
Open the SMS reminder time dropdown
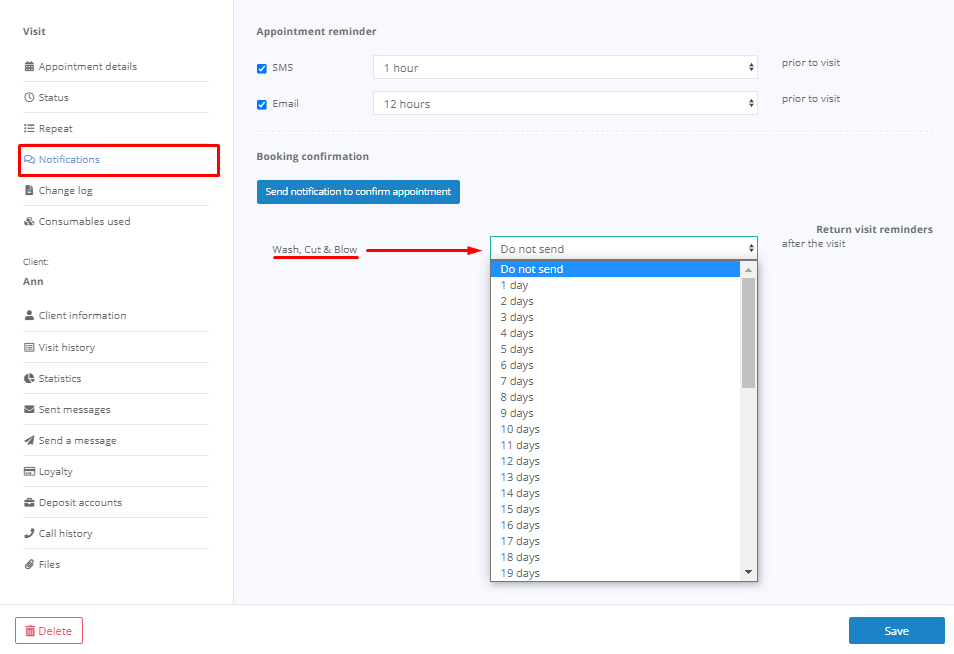pyautogui.click(x=565, y=68)
